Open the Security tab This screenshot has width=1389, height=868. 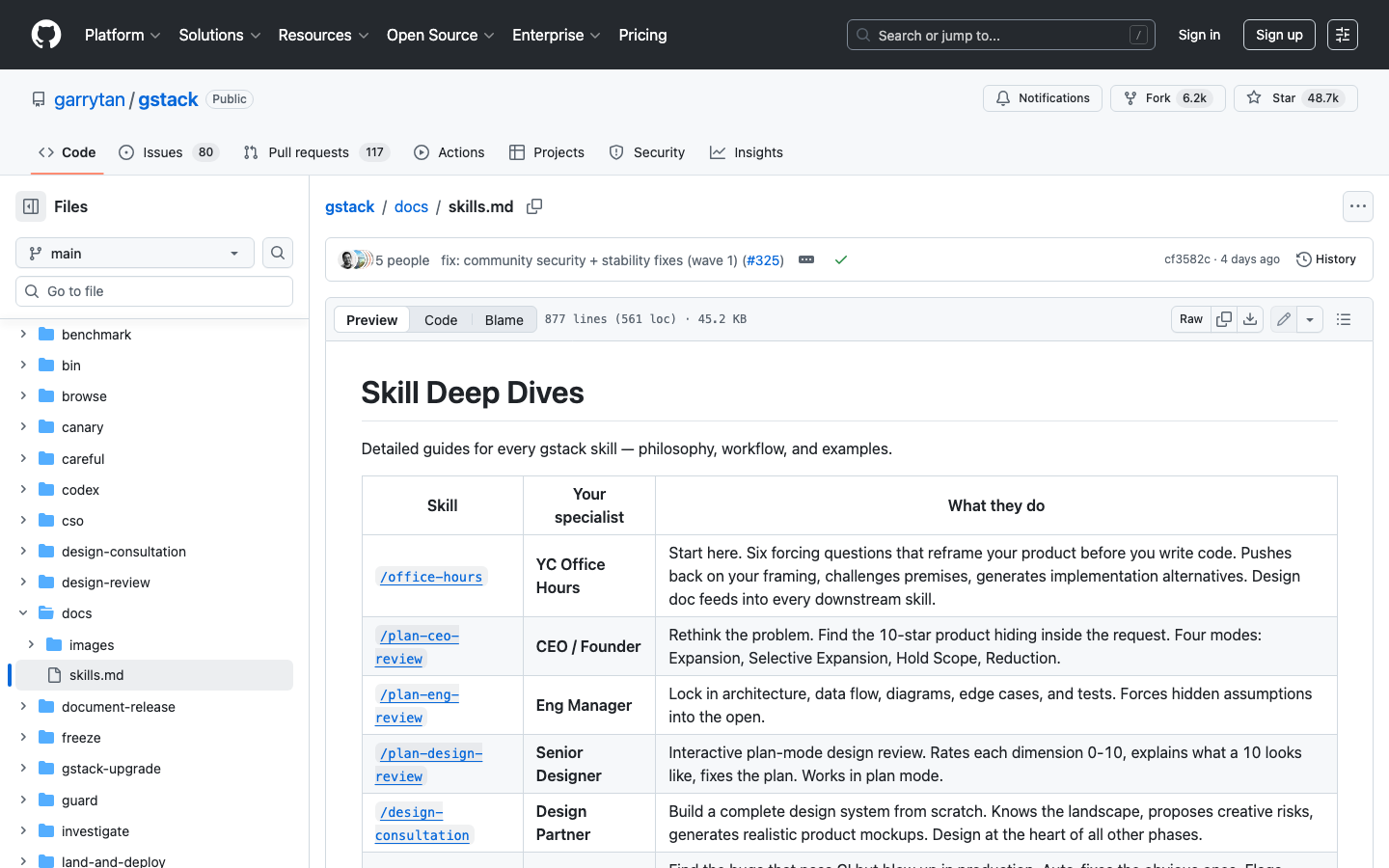click(647, 152)
